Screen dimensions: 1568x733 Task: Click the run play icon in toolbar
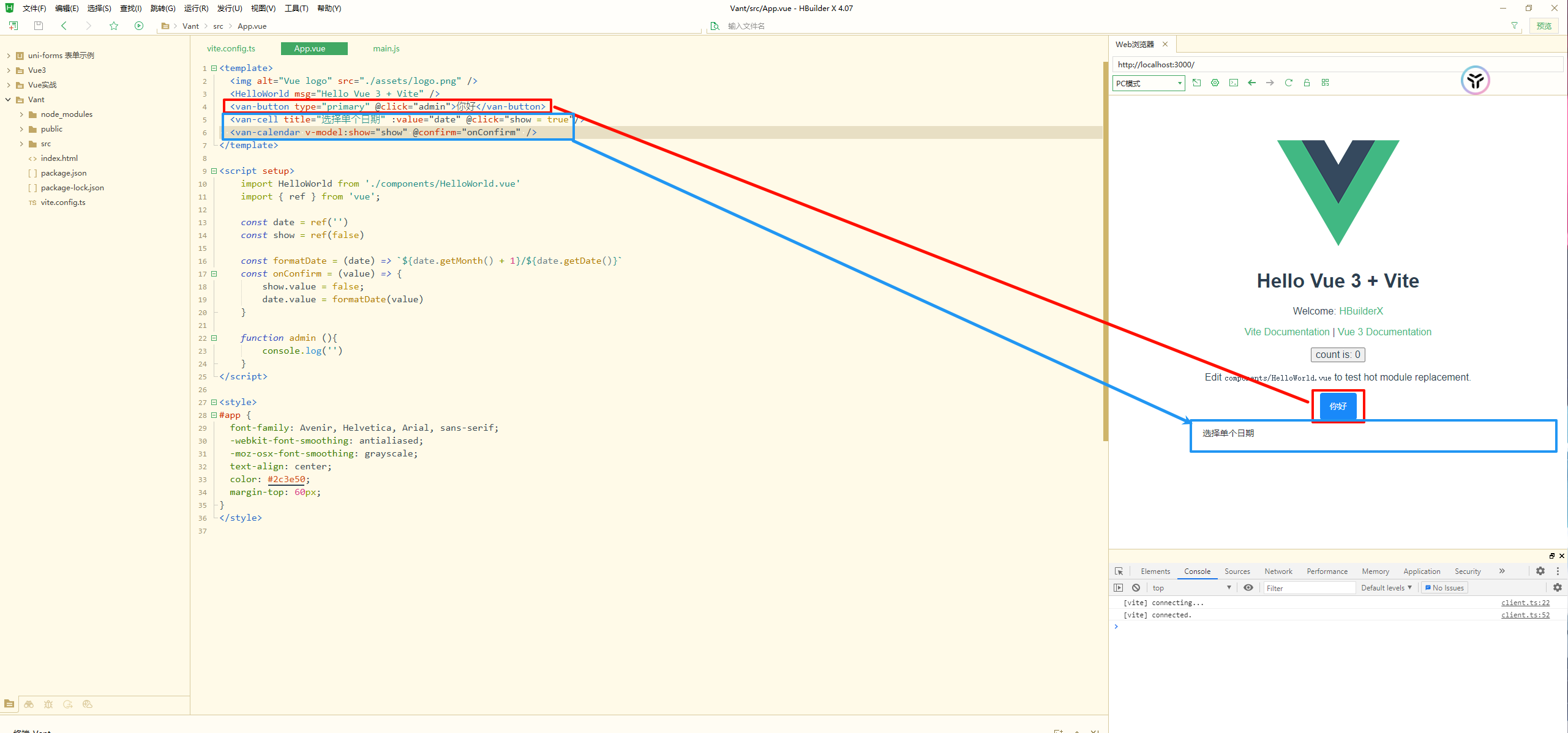point(139,26)
